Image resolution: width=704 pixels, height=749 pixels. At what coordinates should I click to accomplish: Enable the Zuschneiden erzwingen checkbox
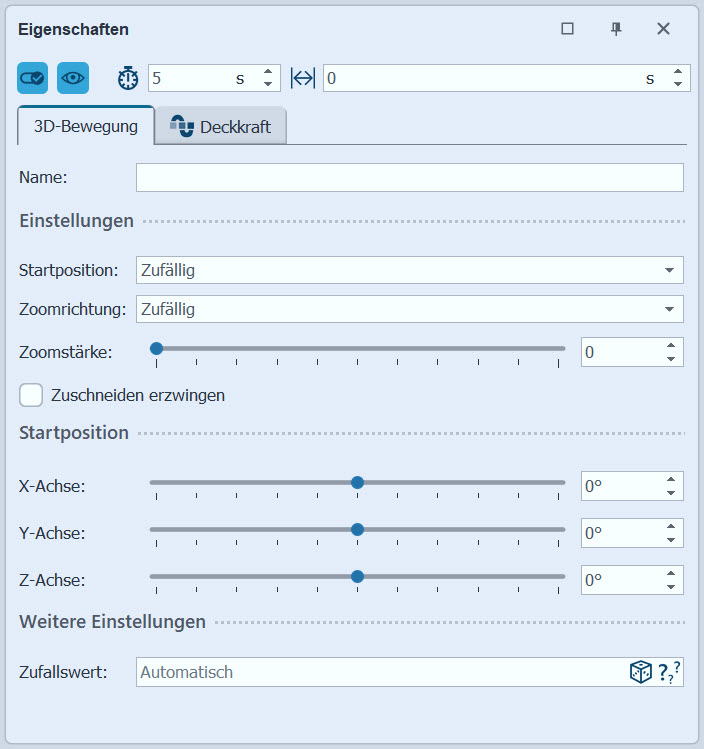pyautogui.click(x=31, y=395)
